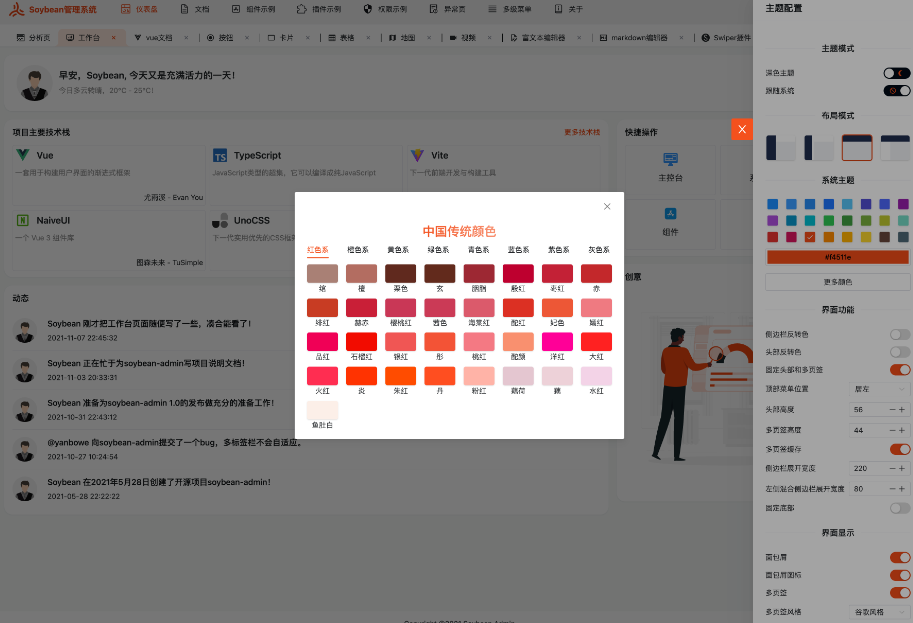
Task: Toggle the 跟随系统 follow-system switch
Action: tap(897, 91)
